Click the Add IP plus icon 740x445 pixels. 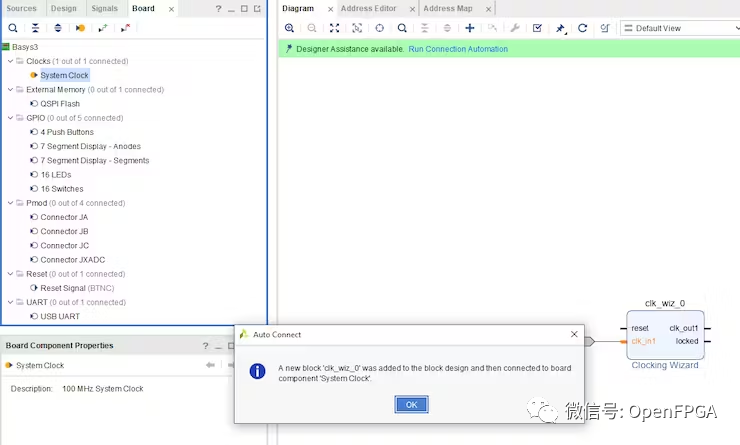pyautogui.click(x=470, y=28)
